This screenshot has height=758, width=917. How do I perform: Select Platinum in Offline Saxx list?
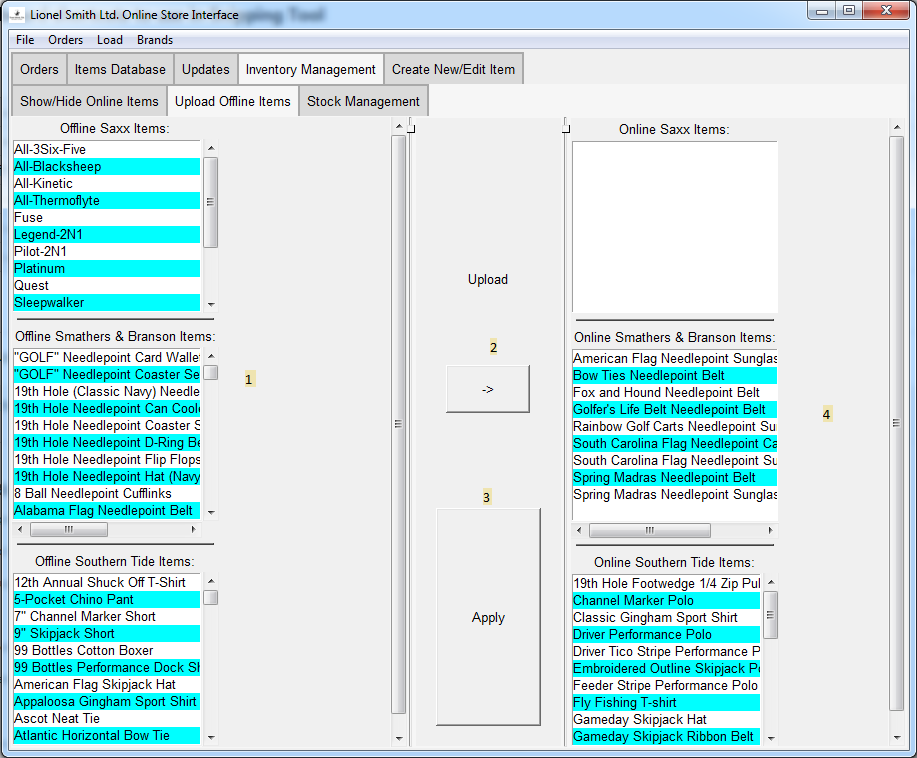106,268
